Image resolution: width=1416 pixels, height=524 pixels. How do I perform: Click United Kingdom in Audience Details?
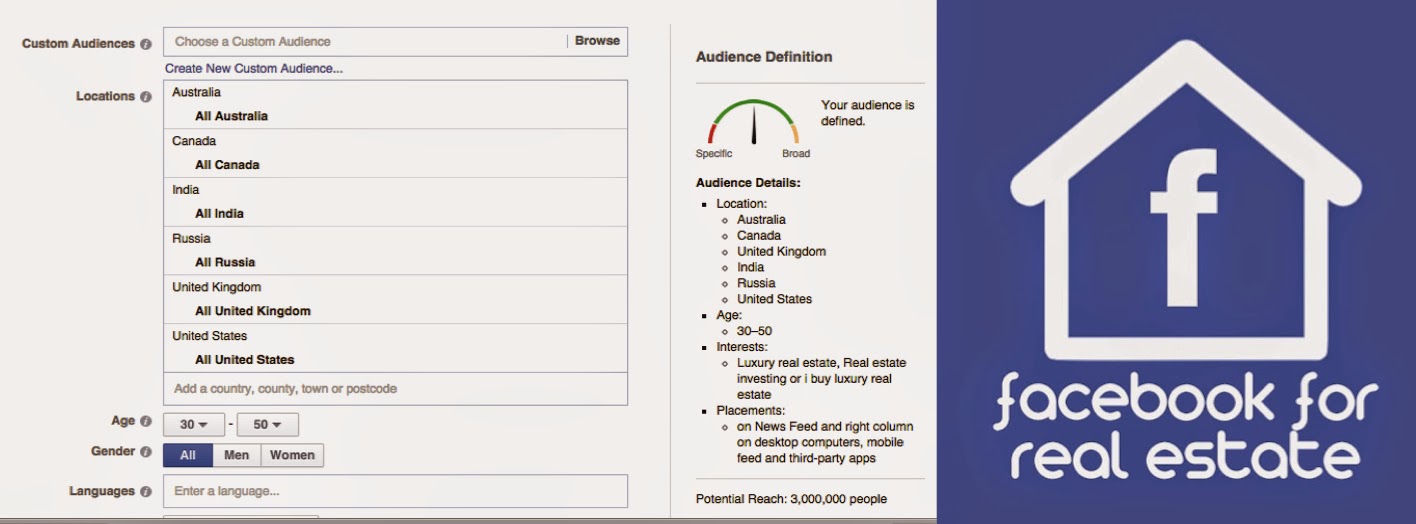click(781, 252)
